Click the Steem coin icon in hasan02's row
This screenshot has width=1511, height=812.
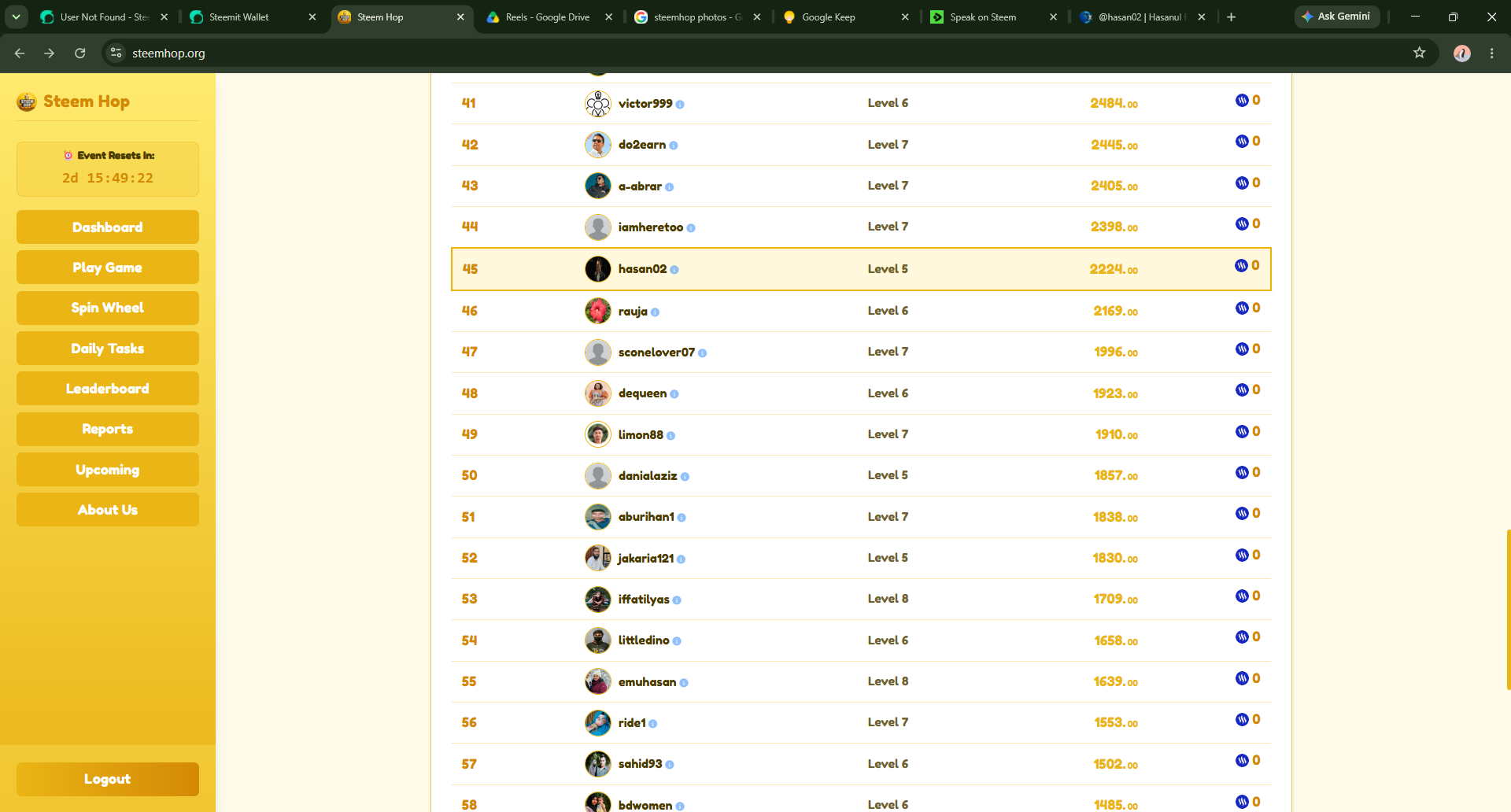click(1241, 266)
